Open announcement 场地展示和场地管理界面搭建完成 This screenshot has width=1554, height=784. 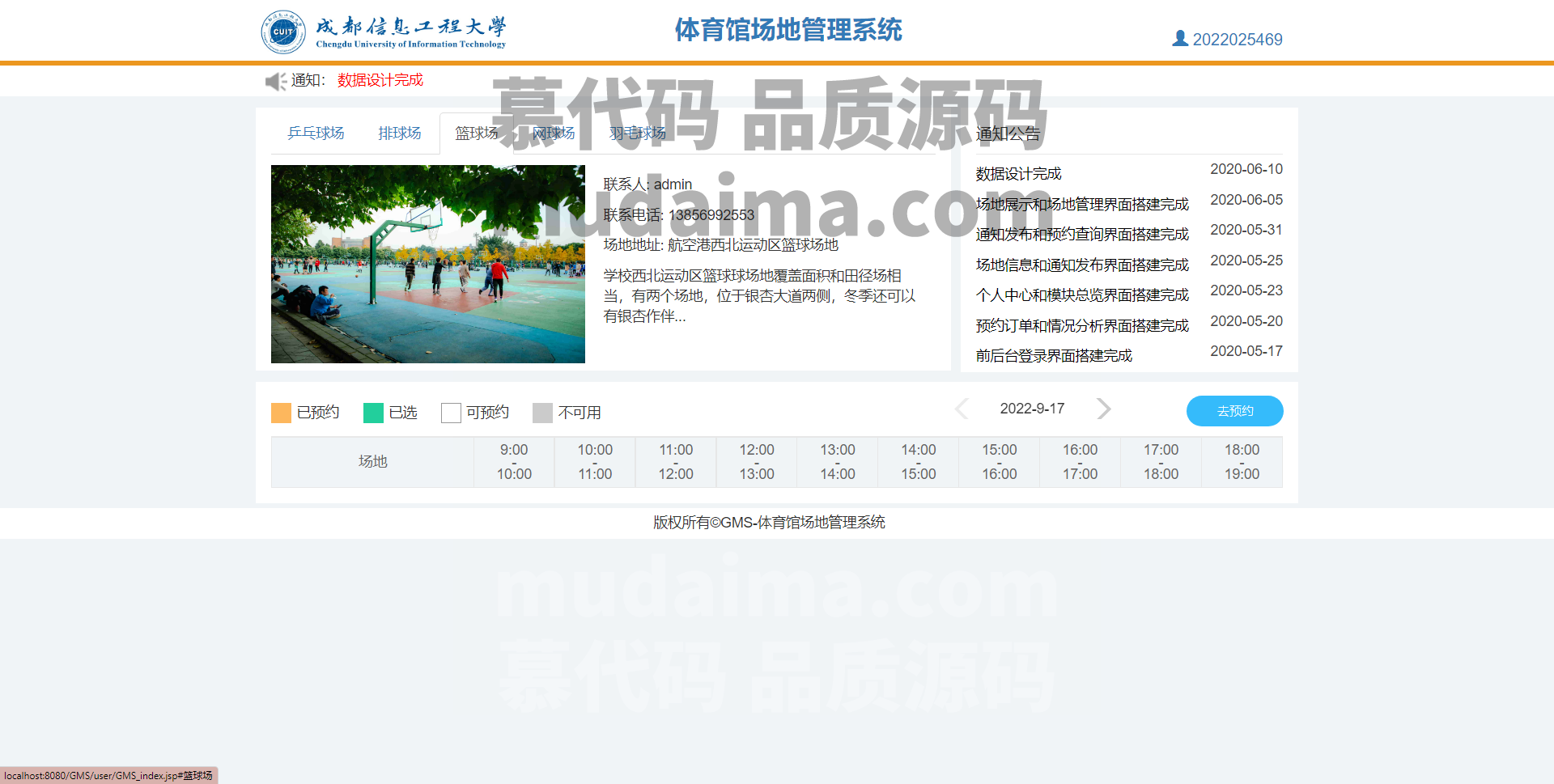click(1082, 204)
